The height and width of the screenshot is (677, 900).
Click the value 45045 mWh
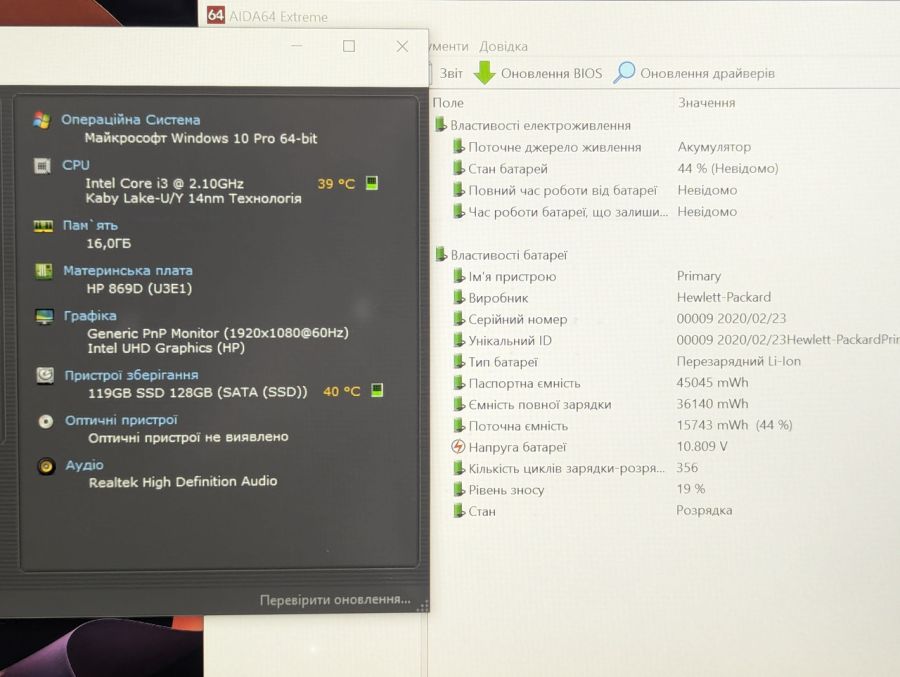(712, 382)
